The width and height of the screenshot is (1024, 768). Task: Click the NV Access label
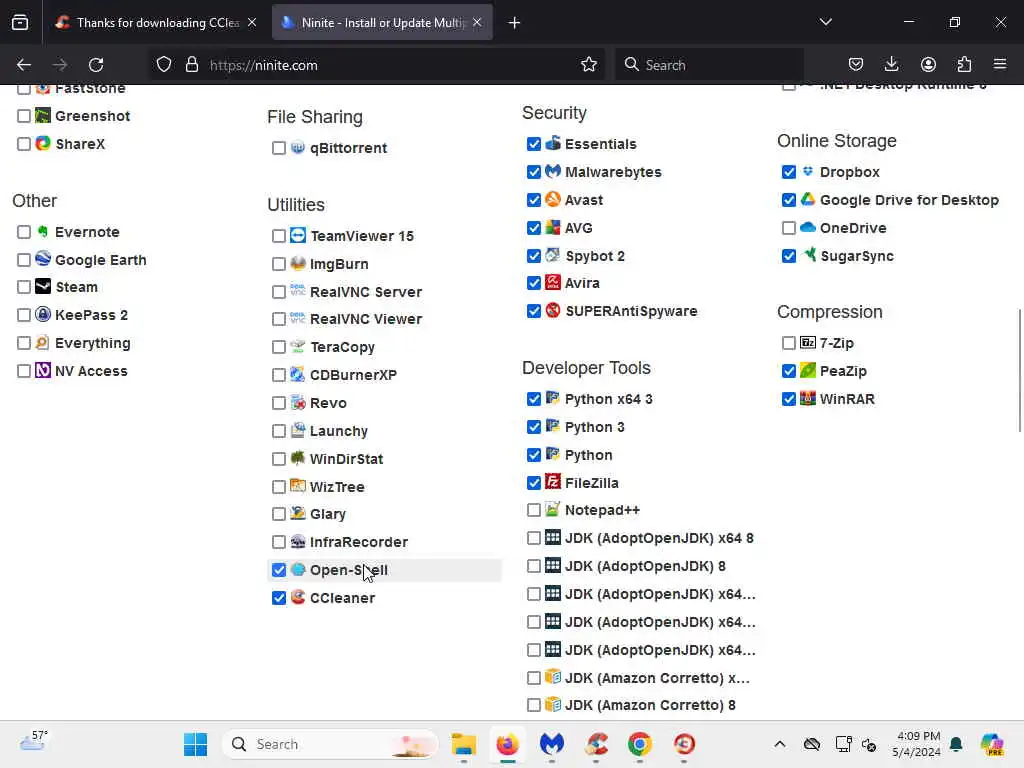pos(91,371)
